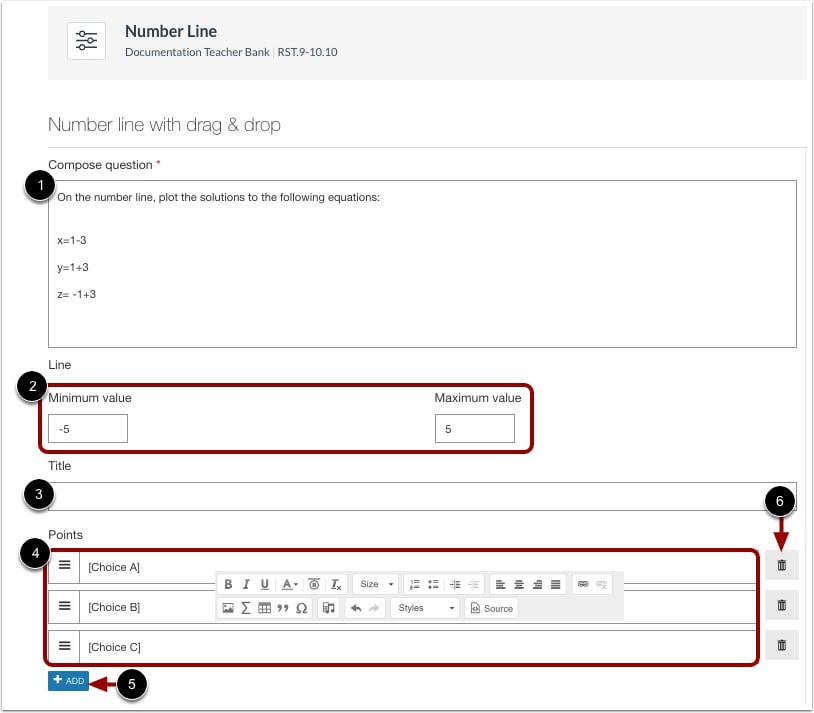Insert a bulleted list
Image resolution: width=814 pixels, height=713 pixels.
[x=433, y=584]
